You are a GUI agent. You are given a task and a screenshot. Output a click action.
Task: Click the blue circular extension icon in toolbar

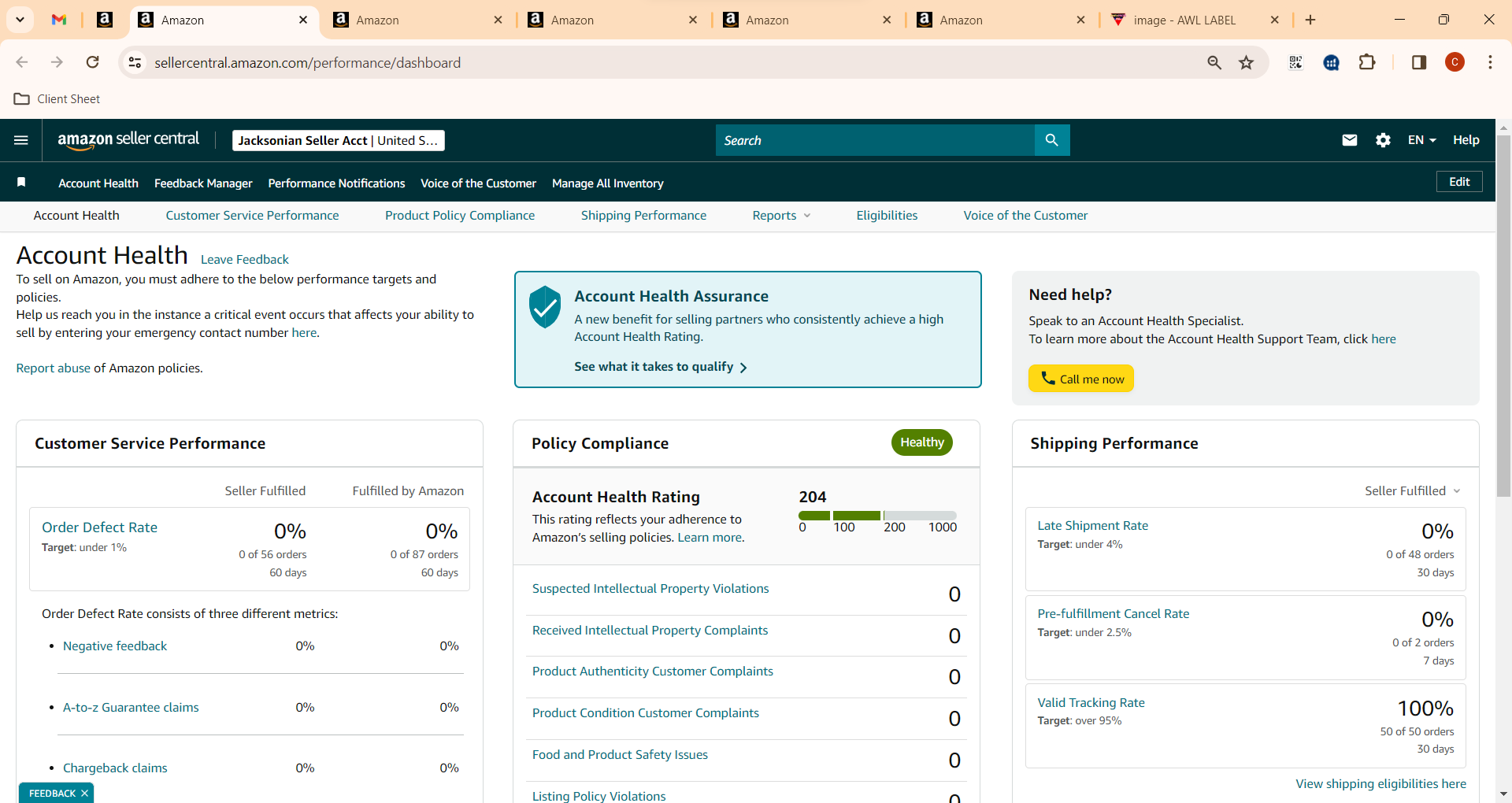click(1332, 62)
